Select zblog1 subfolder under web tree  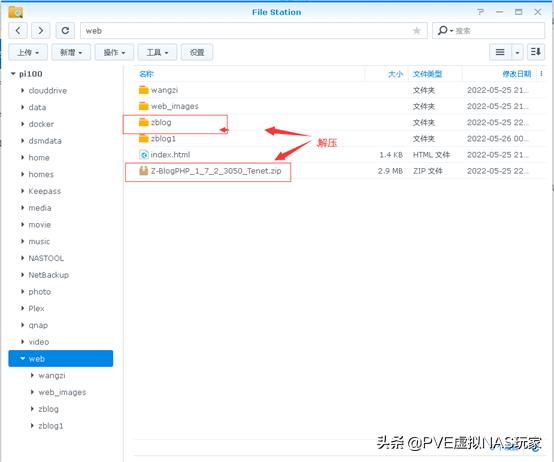(51, 426)
